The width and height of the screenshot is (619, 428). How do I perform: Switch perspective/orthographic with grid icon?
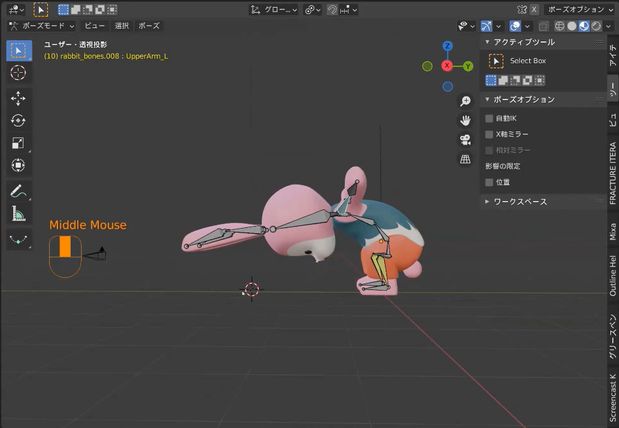click(x=465, y=159)
